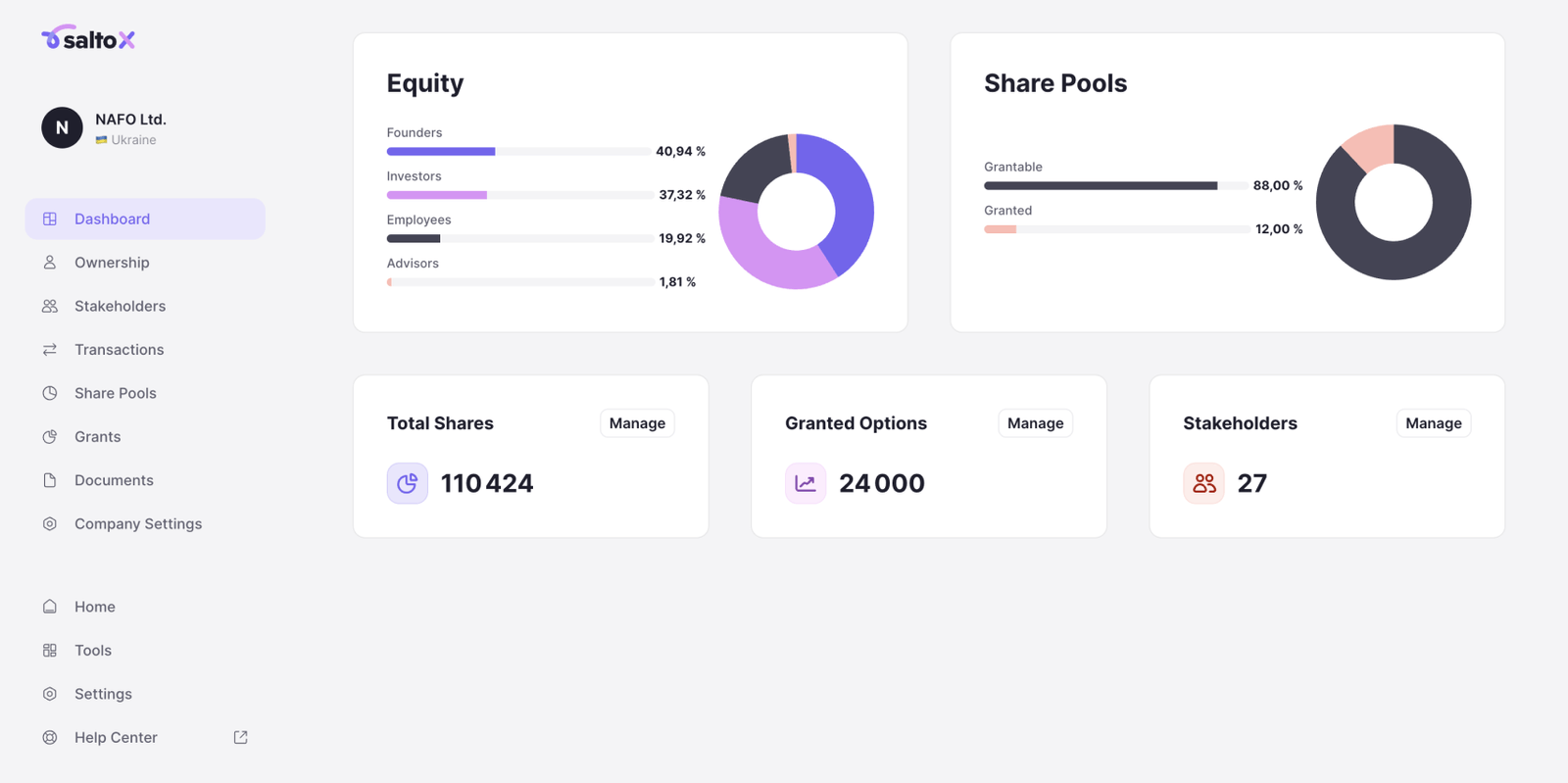Click Manage on the Total Shares card
This screenshot has height=783, width=1568.
click(x=636, y=422)
